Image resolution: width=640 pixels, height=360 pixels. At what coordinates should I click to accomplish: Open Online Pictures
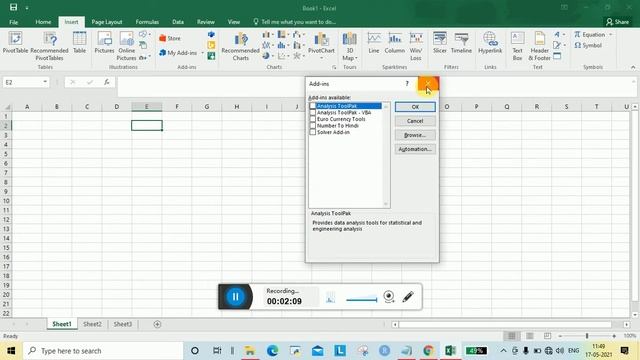coord(127,46)
